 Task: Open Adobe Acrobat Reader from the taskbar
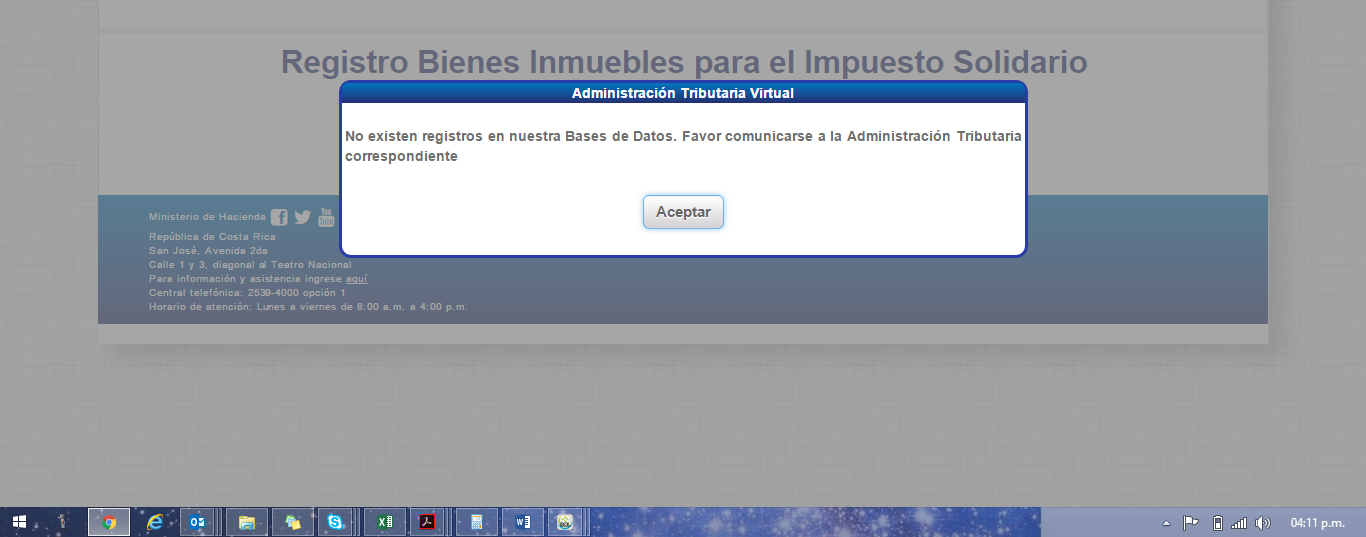click(x=427, y=522)
